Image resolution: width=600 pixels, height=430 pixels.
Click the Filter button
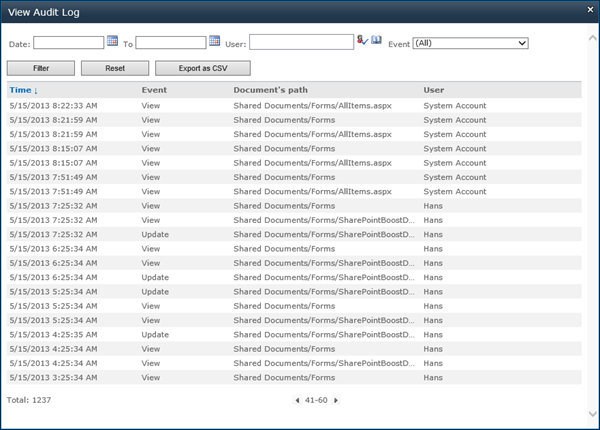point(41,68)
